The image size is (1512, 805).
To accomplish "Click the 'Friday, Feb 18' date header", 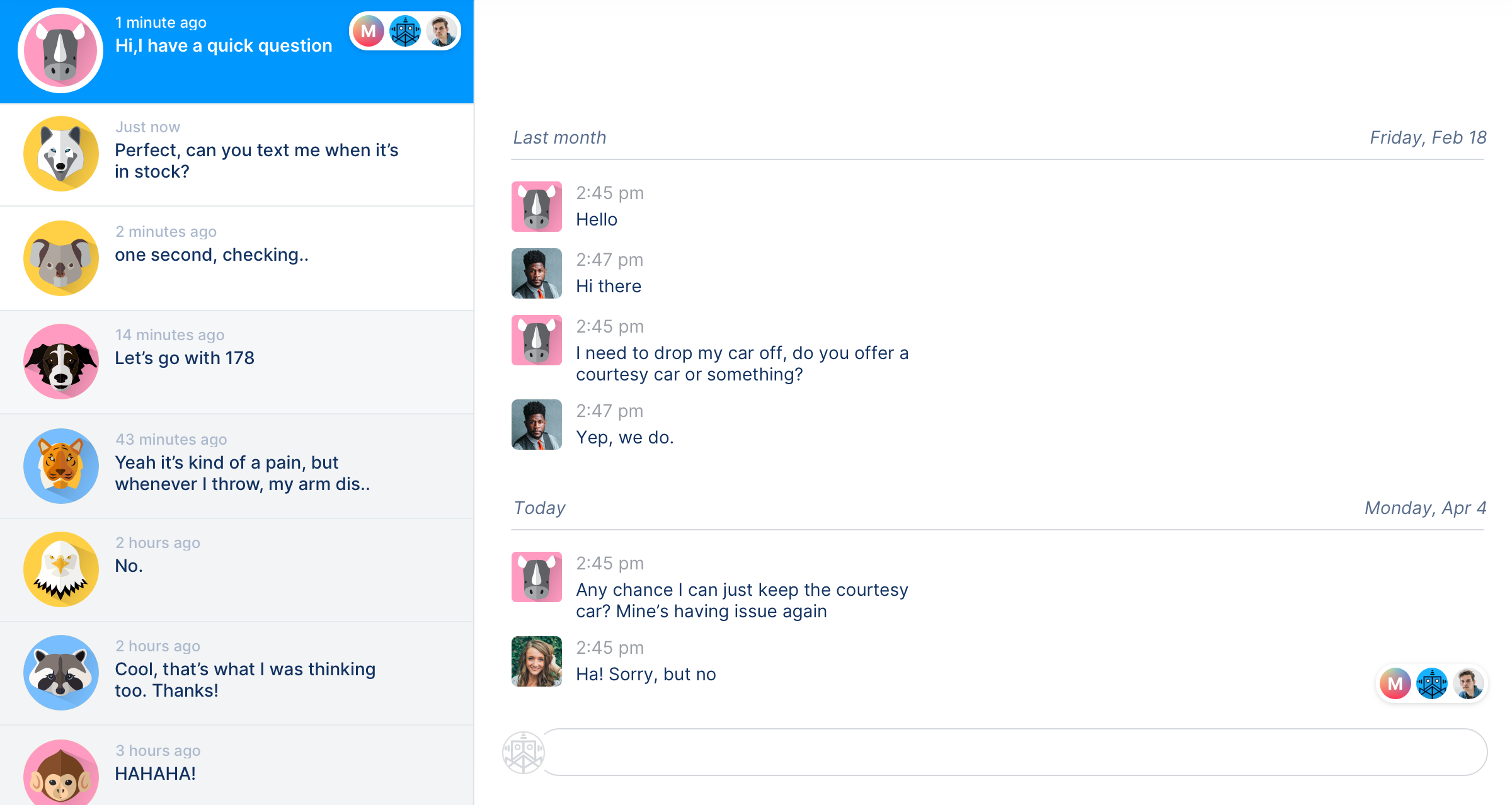I will [1428, 137].
